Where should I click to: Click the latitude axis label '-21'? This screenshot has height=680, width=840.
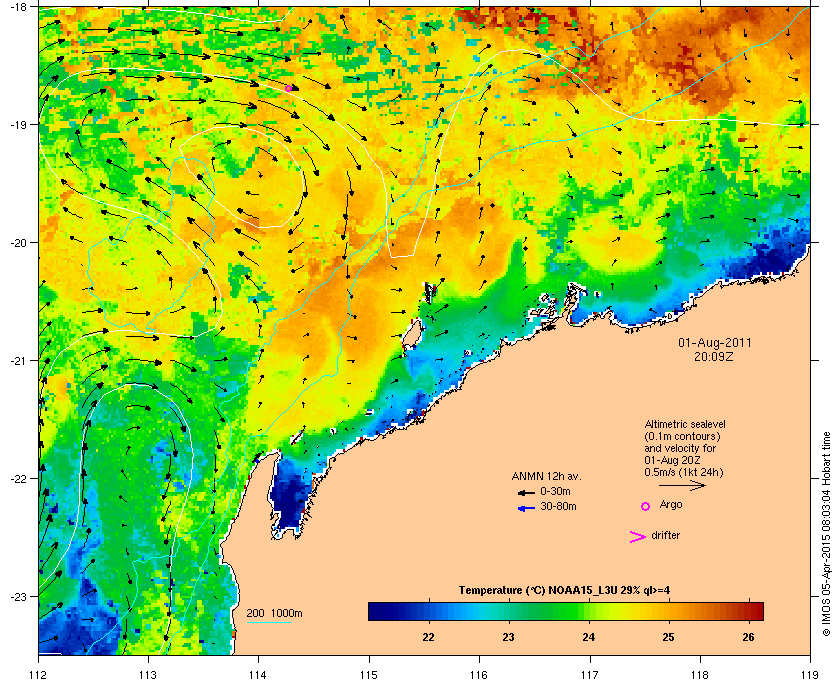point(18,361)
